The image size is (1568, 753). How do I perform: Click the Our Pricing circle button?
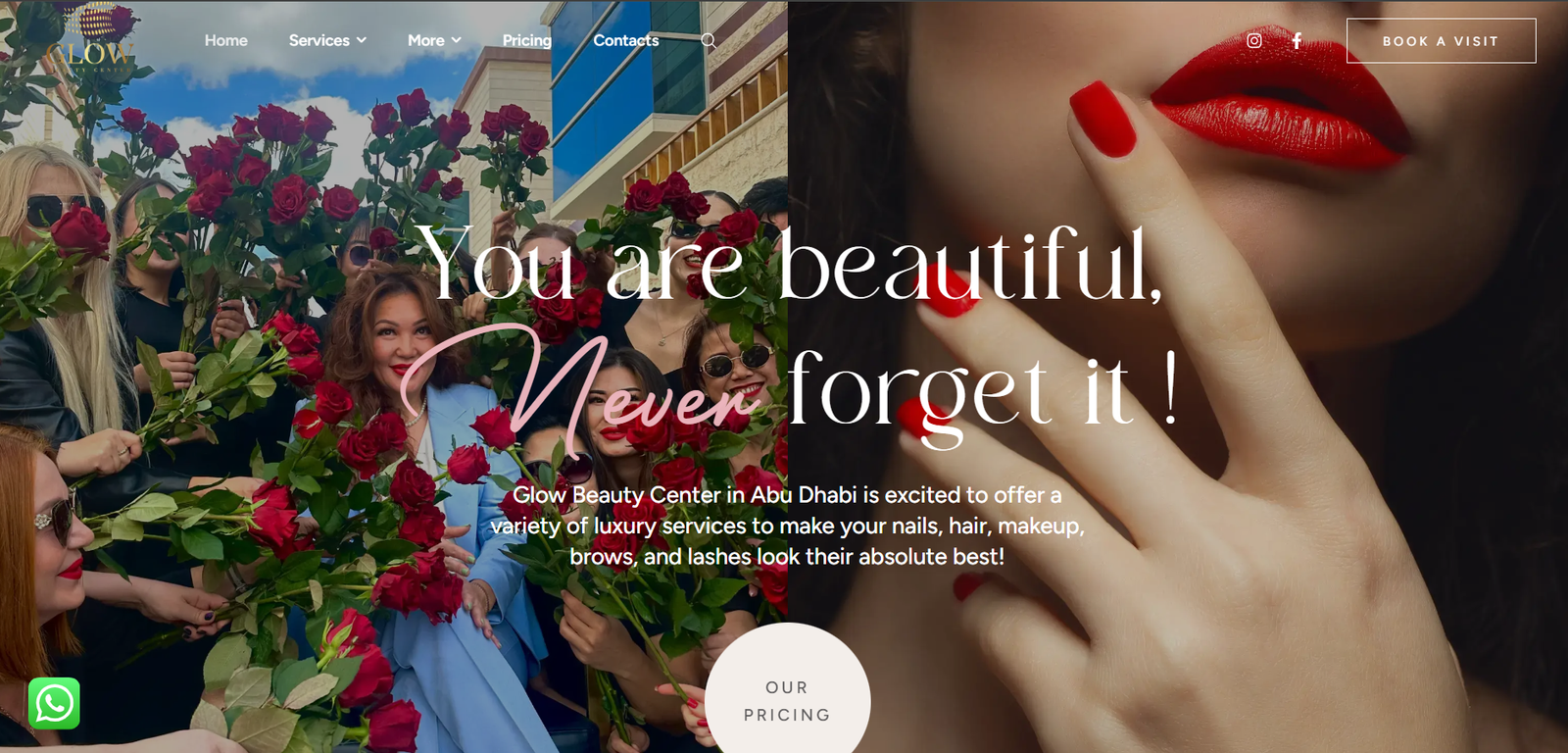pyautogui.click(x=788, y=689)
